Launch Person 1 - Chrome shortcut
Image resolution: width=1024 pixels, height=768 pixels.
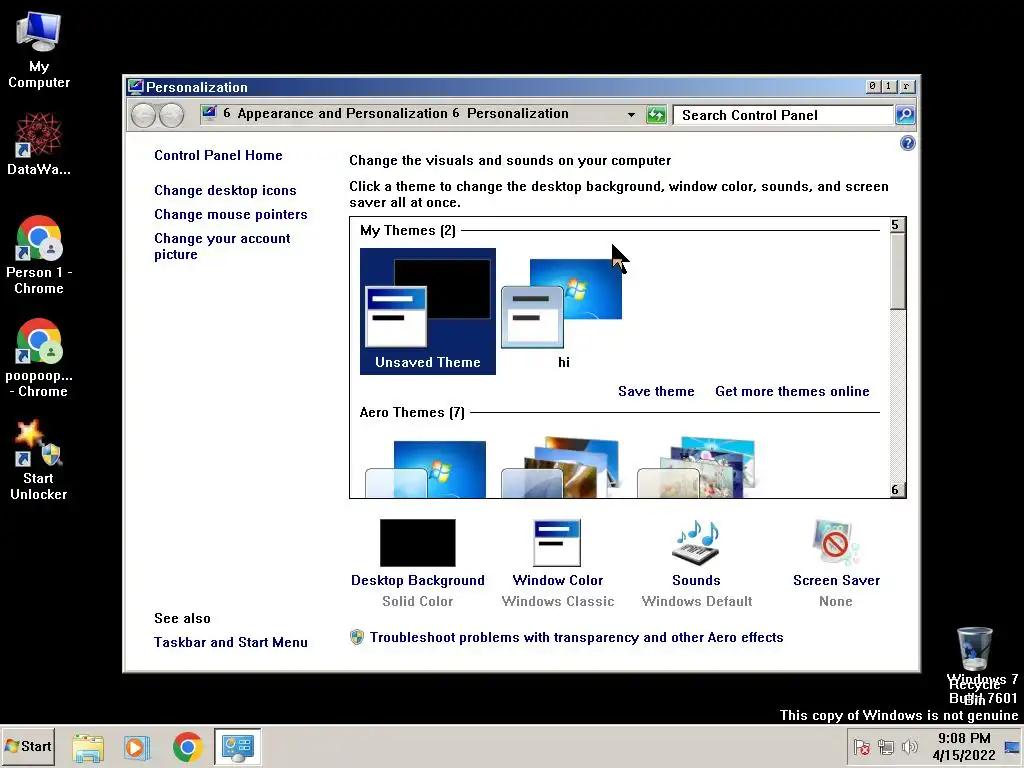[x=39, y=255]
